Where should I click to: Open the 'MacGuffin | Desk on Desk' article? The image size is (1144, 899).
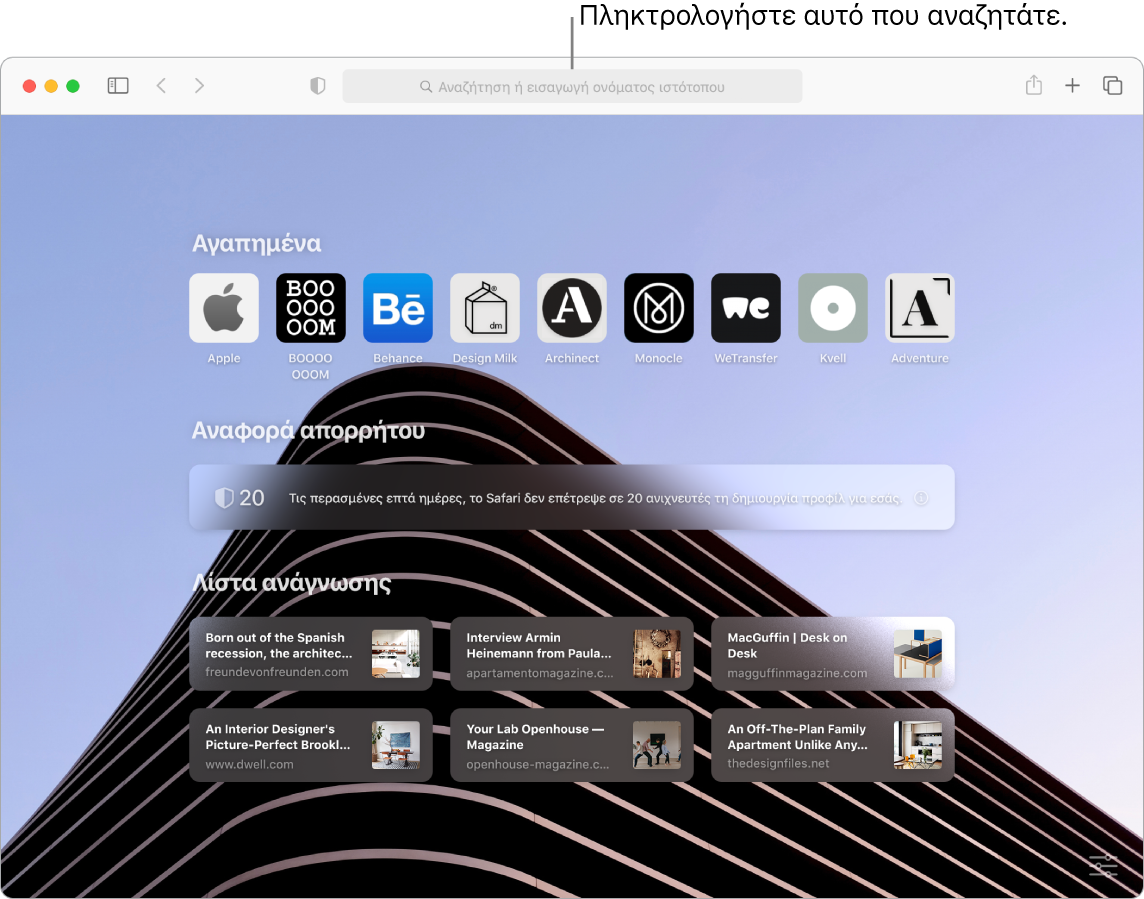point(832,654)
